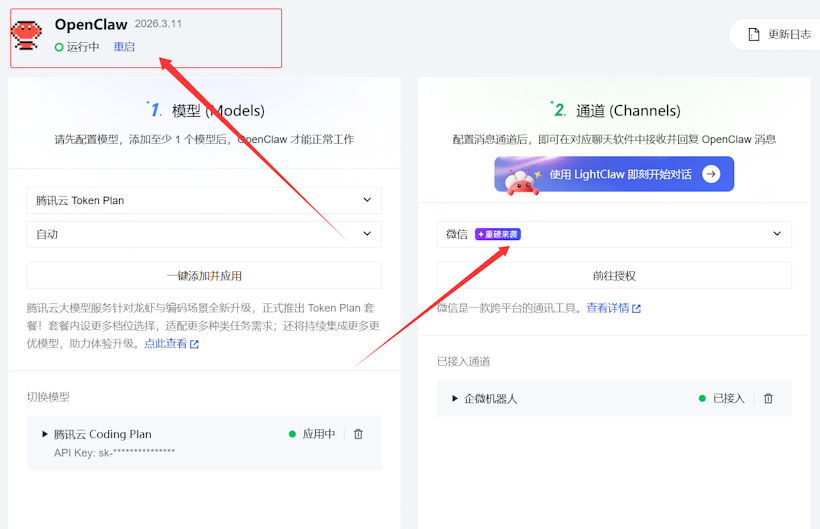Open the 微信 channel dropdown

[x=614, y=234]
